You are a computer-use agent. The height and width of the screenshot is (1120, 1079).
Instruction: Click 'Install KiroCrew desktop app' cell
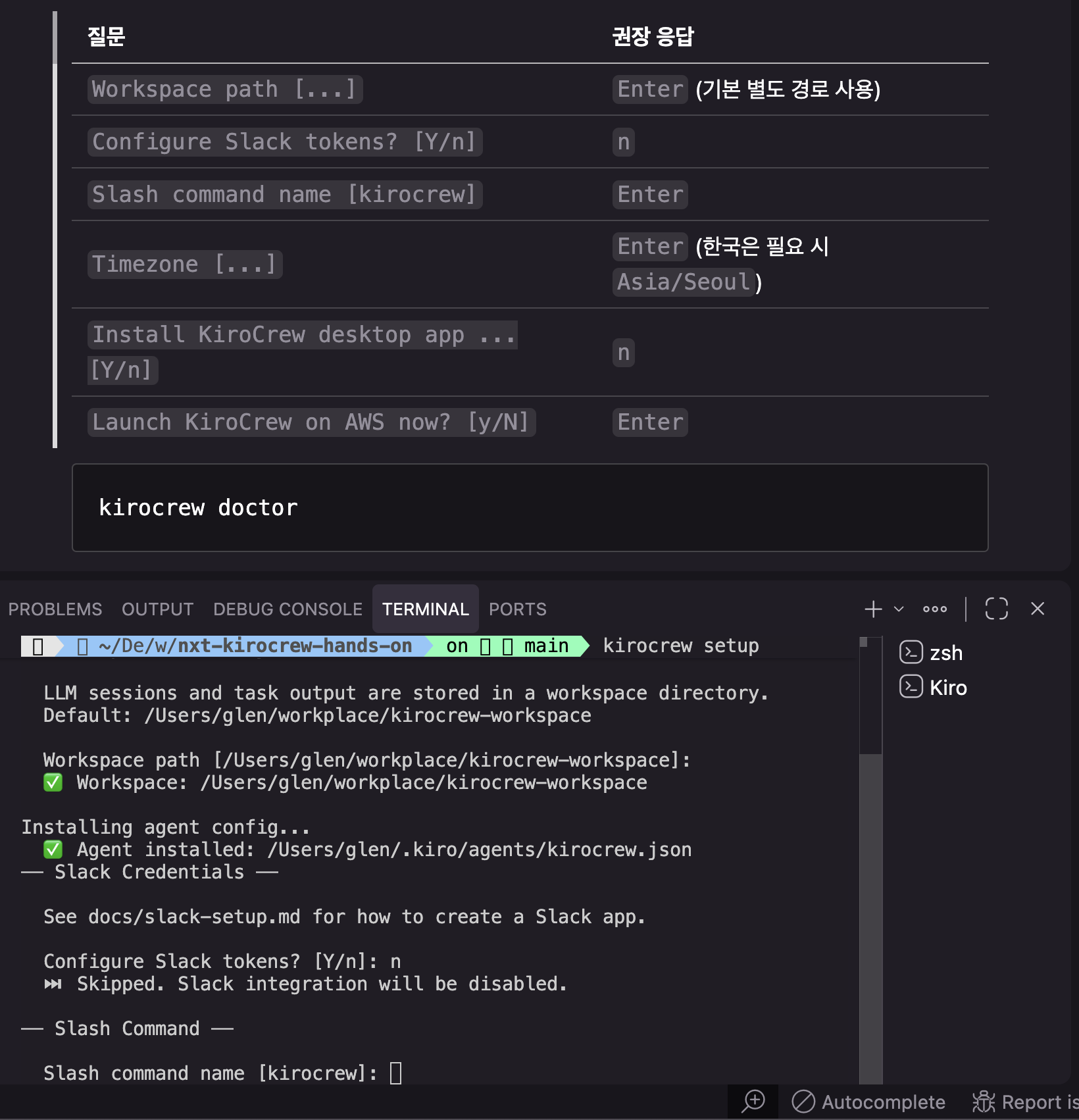[303, 352]
